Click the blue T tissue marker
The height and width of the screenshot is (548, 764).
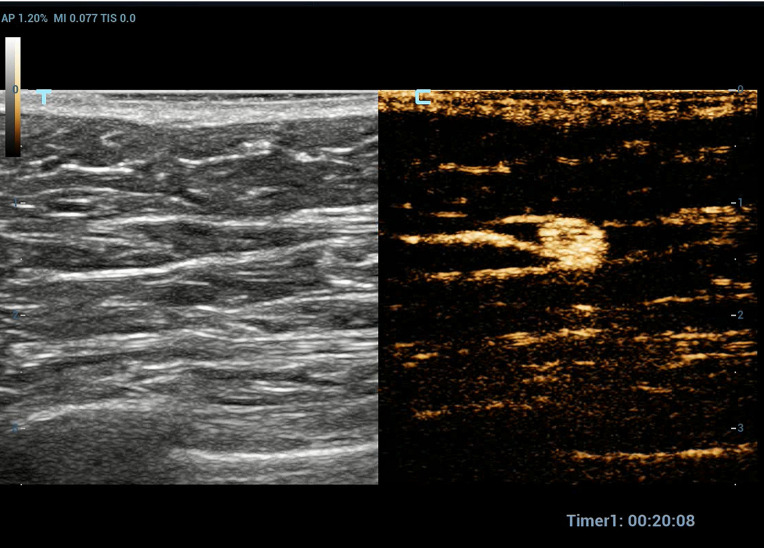44,97
